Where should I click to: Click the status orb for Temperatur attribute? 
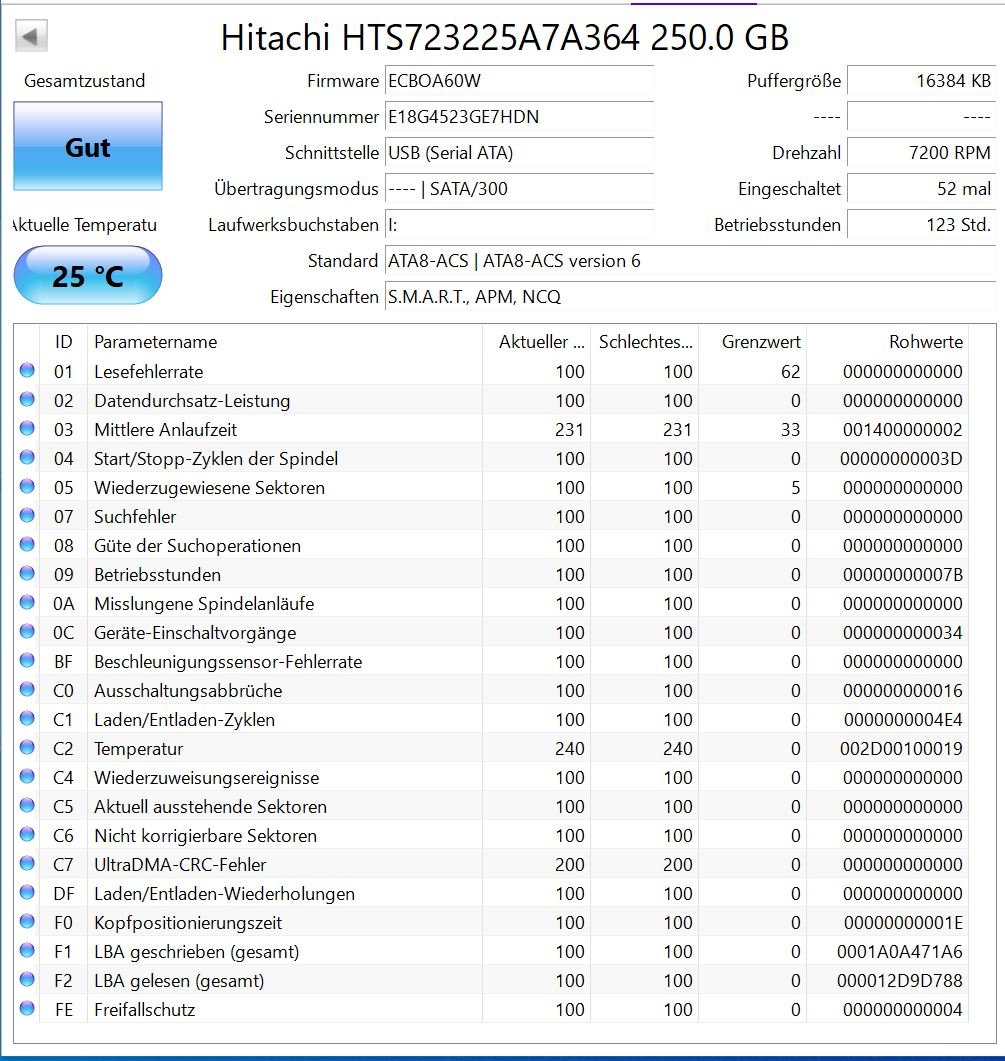click(27, 748)
